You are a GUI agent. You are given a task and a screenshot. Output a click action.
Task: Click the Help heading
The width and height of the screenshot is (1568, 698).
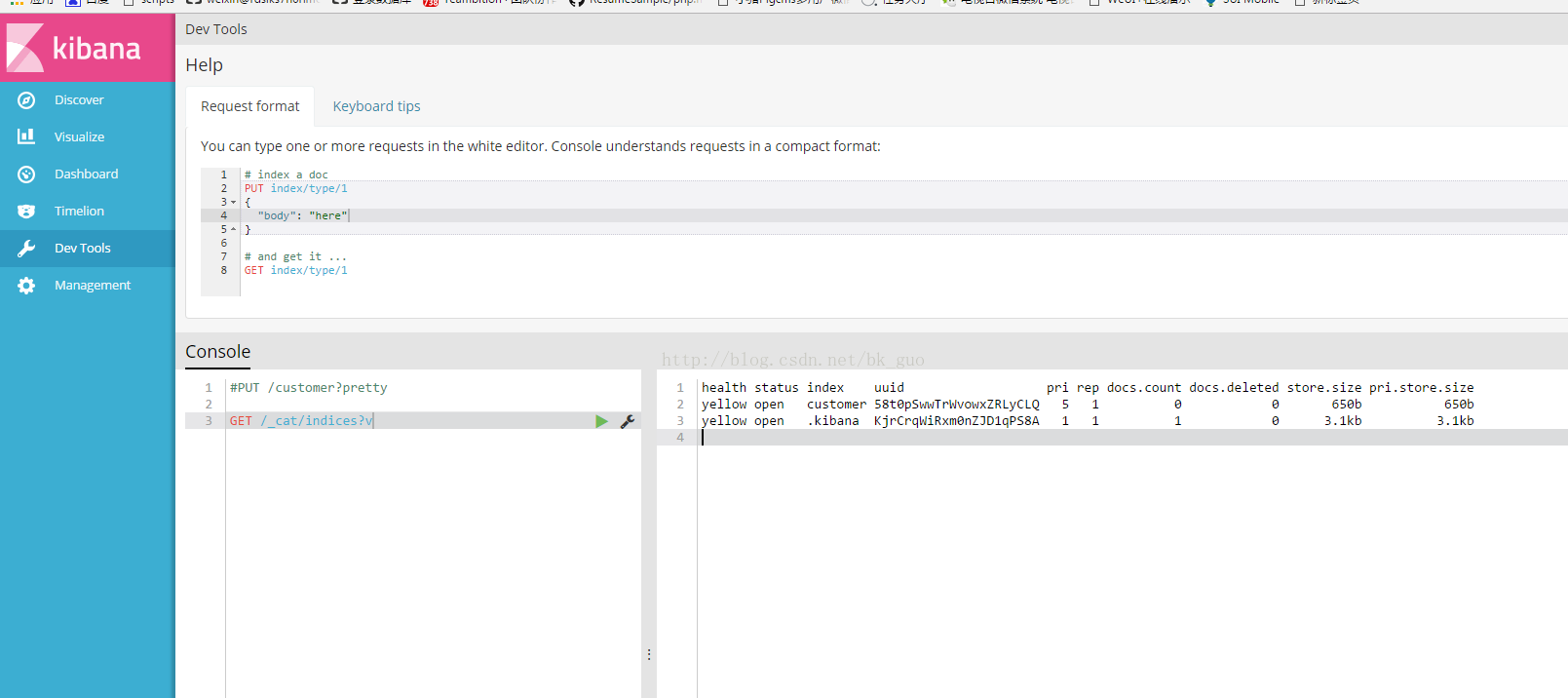[205, 65]
